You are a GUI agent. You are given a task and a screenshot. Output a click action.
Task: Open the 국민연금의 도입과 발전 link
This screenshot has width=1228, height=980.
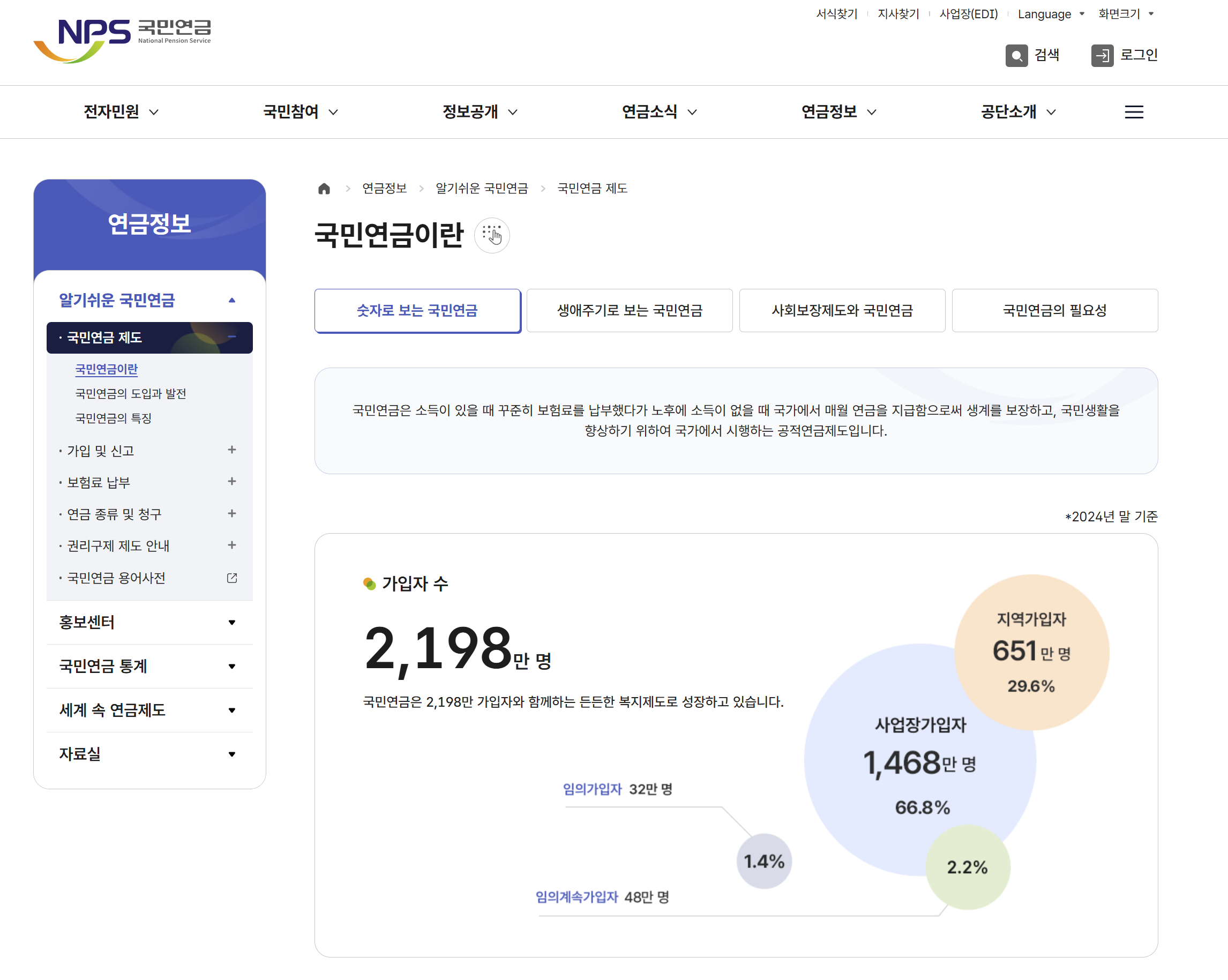pyautogui.click(x=130, y=394)
